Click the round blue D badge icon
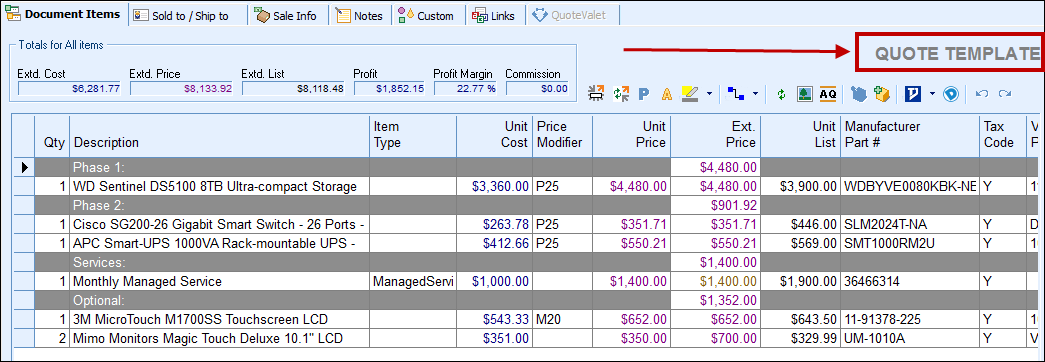This screenshot has width=1045, height=362. (951, 94)
